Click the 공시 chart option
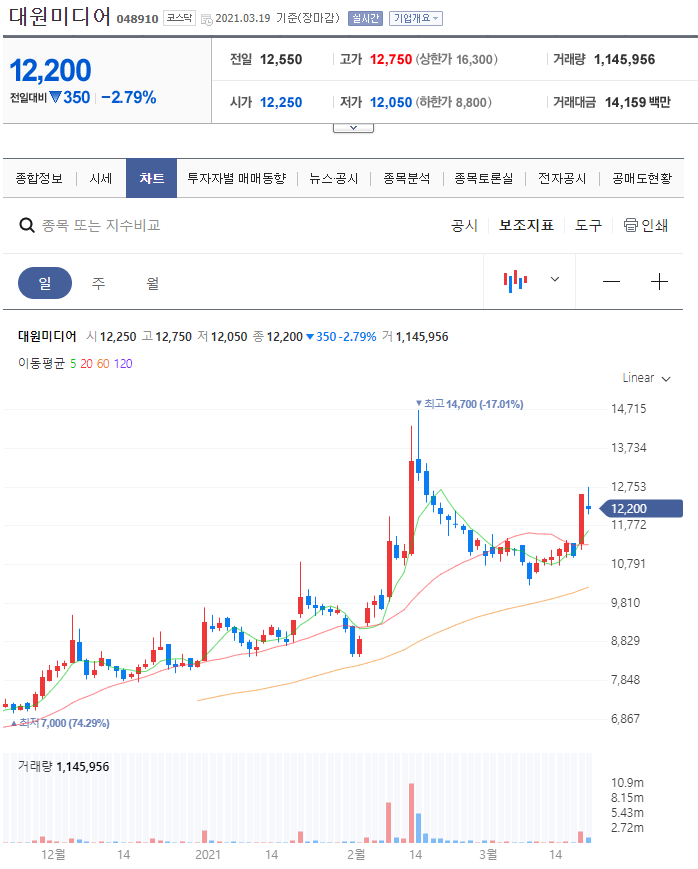698x869 pixels. point(465,225)
